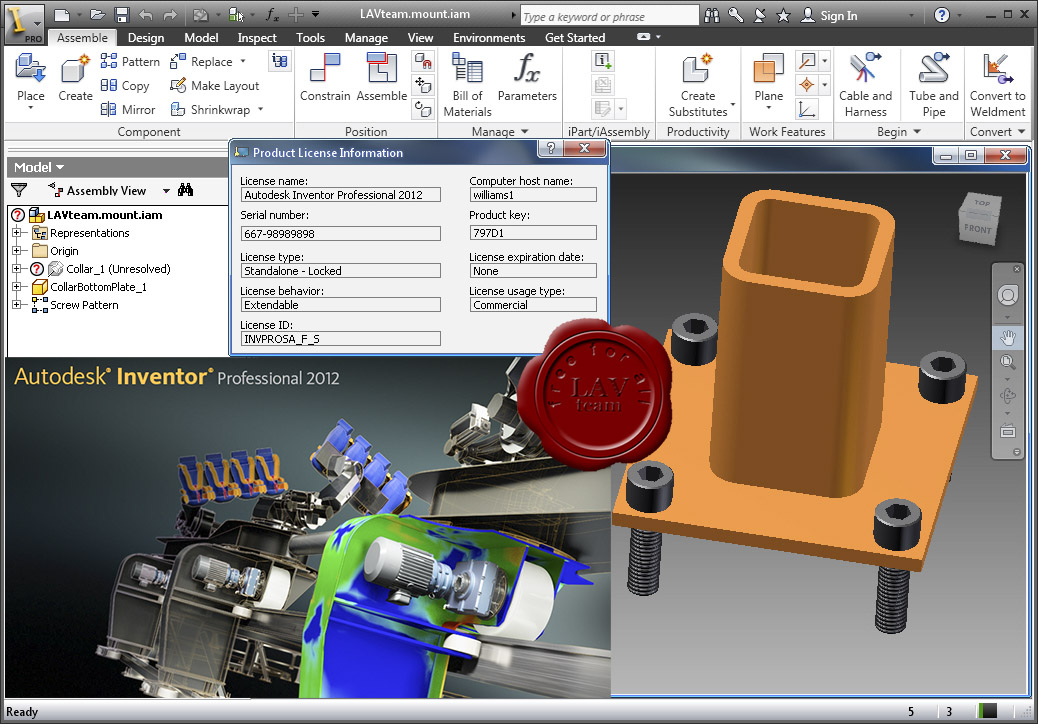Select the Zoom tool in navigation bar

[x=1008, y=361]
